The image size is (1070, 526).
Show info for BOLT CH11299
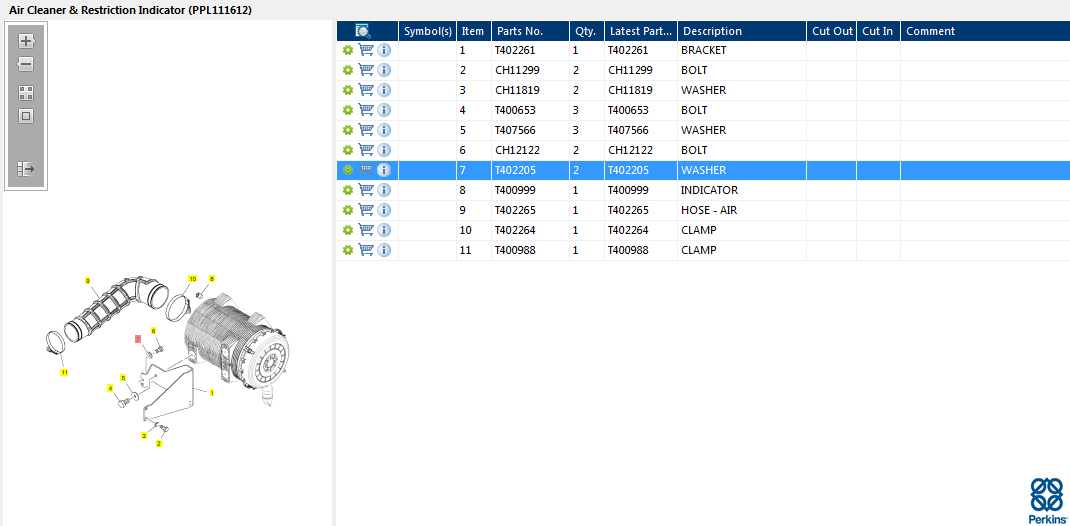[384, 70]
